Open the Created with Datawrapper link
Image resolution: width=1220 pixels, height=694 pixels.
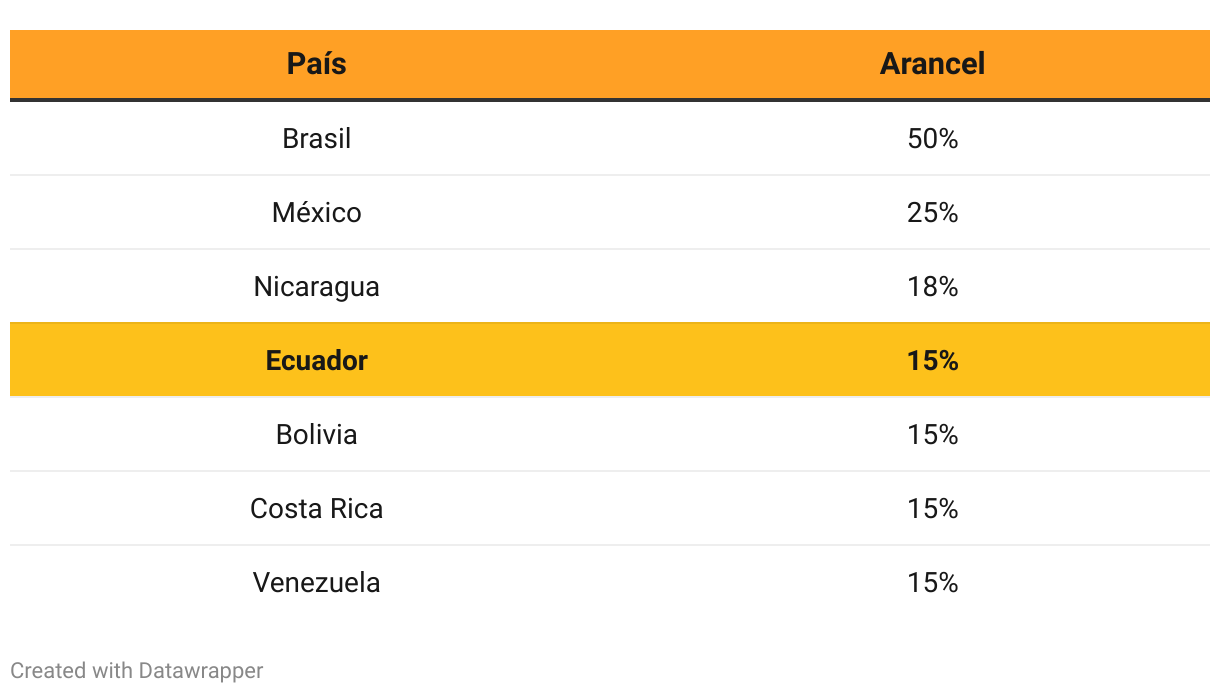pos(137,670)
